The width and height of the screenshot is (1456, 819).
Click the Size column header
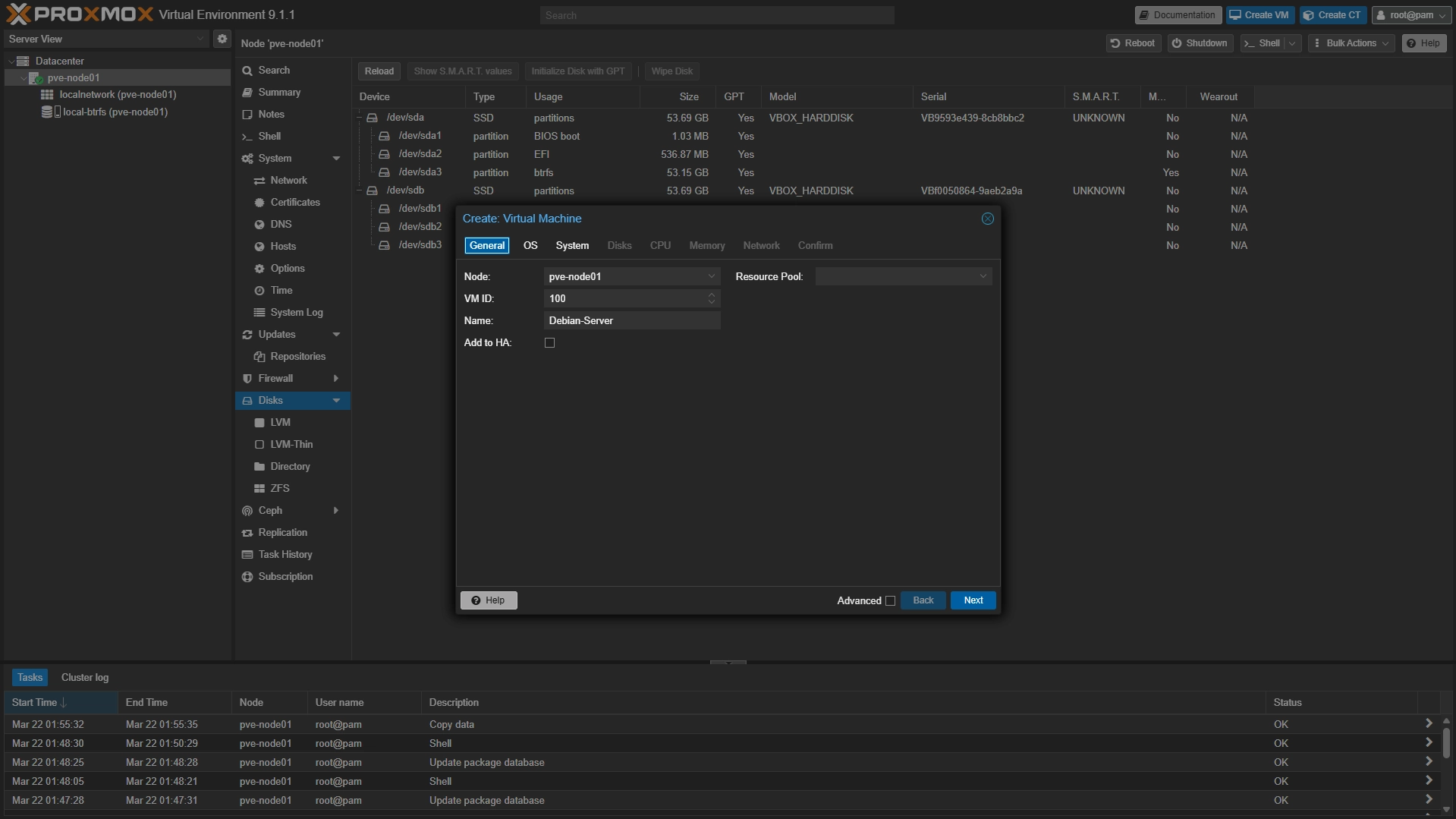click(678, 96)
